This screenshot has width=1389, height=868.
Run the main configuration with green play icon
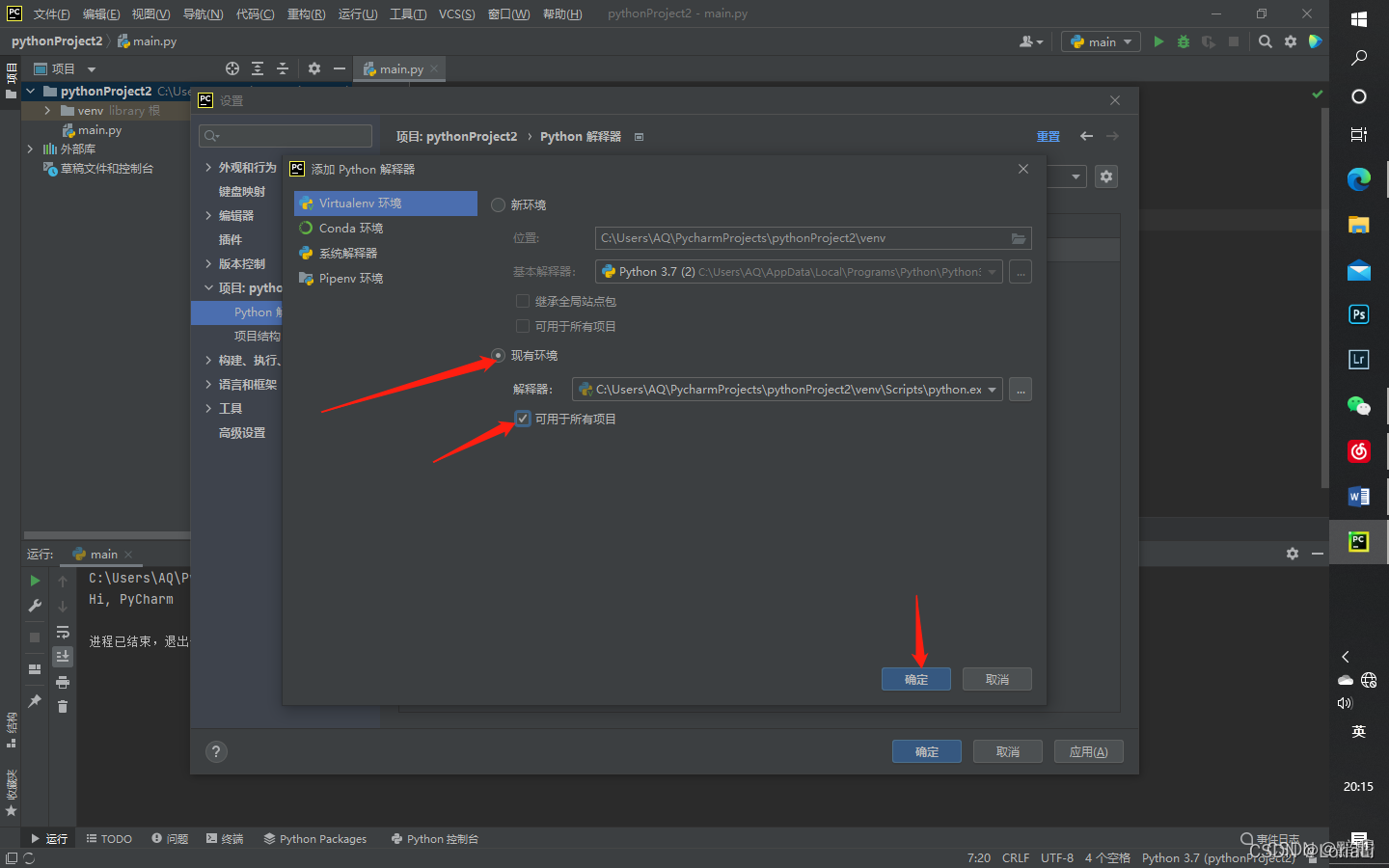pos(1158,41)
